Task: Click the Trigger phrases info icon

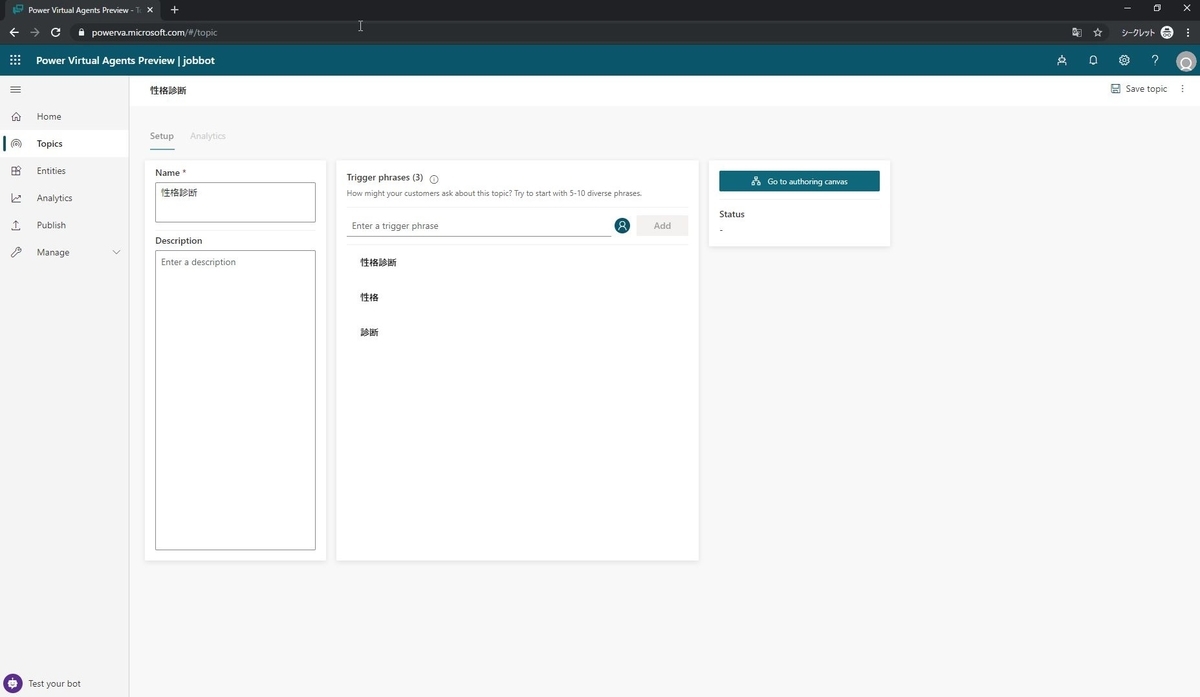Action: 434,179
